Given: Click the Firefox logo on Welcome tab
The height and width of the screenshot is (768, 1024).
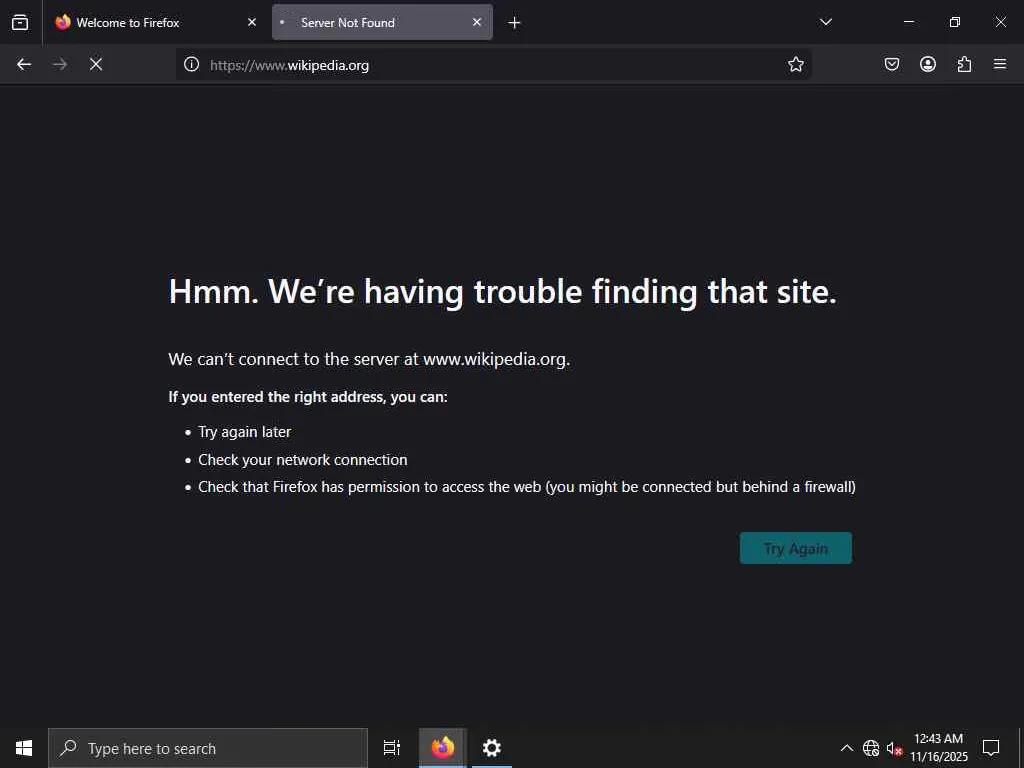Looking at the screenshot, I should (x=63, y=22).
